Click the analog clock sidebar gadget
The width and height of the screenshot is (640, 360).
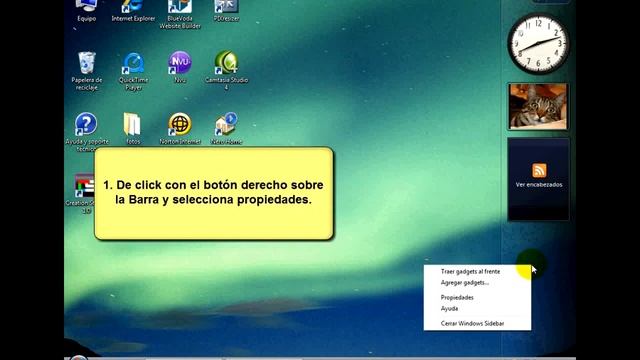pos(538,44)
